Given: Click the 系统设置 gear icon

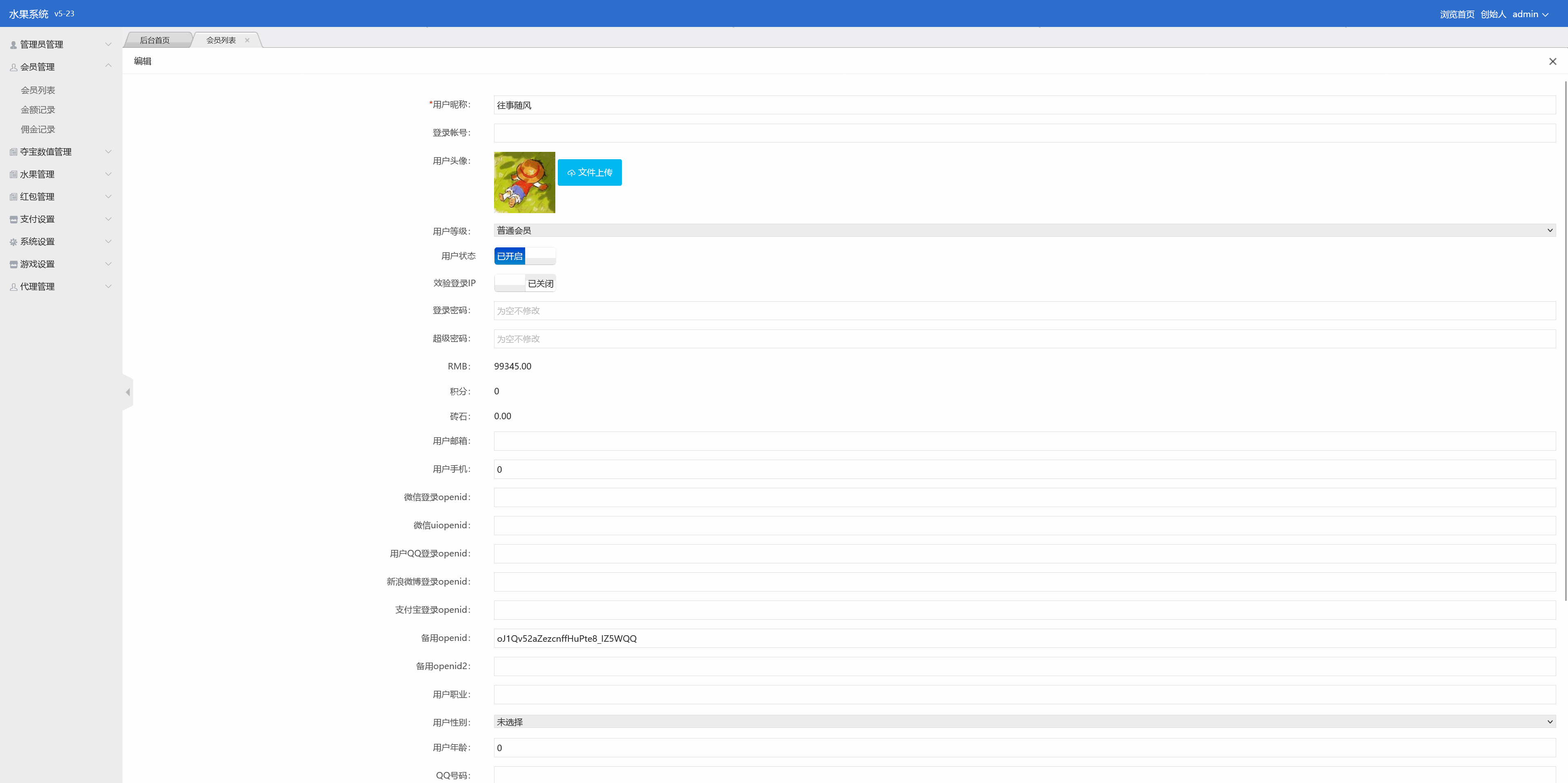Looking at the screenshot, I should 13,242.
